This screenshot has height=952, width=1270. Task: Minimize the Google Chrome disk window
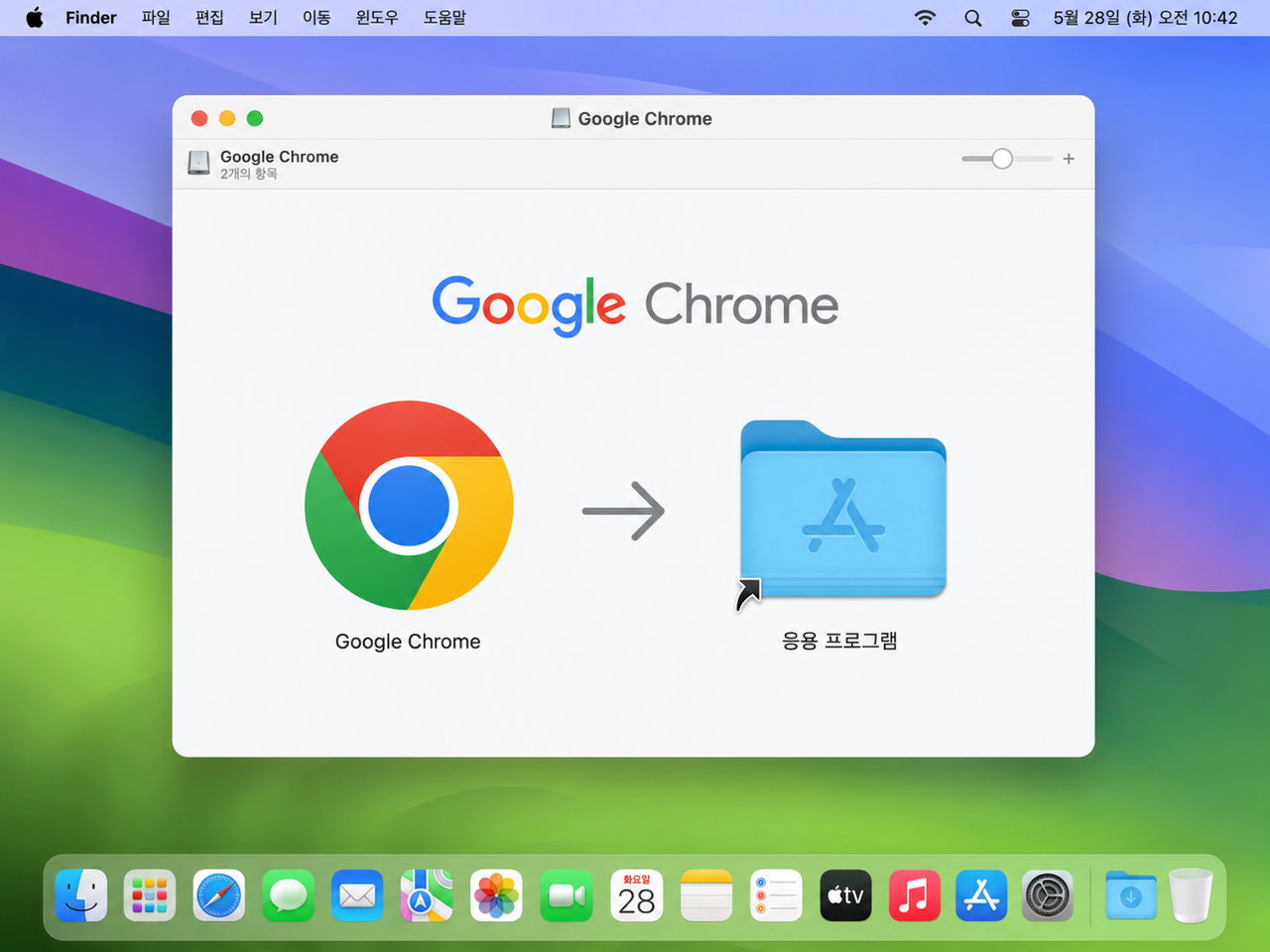(227, 118)
